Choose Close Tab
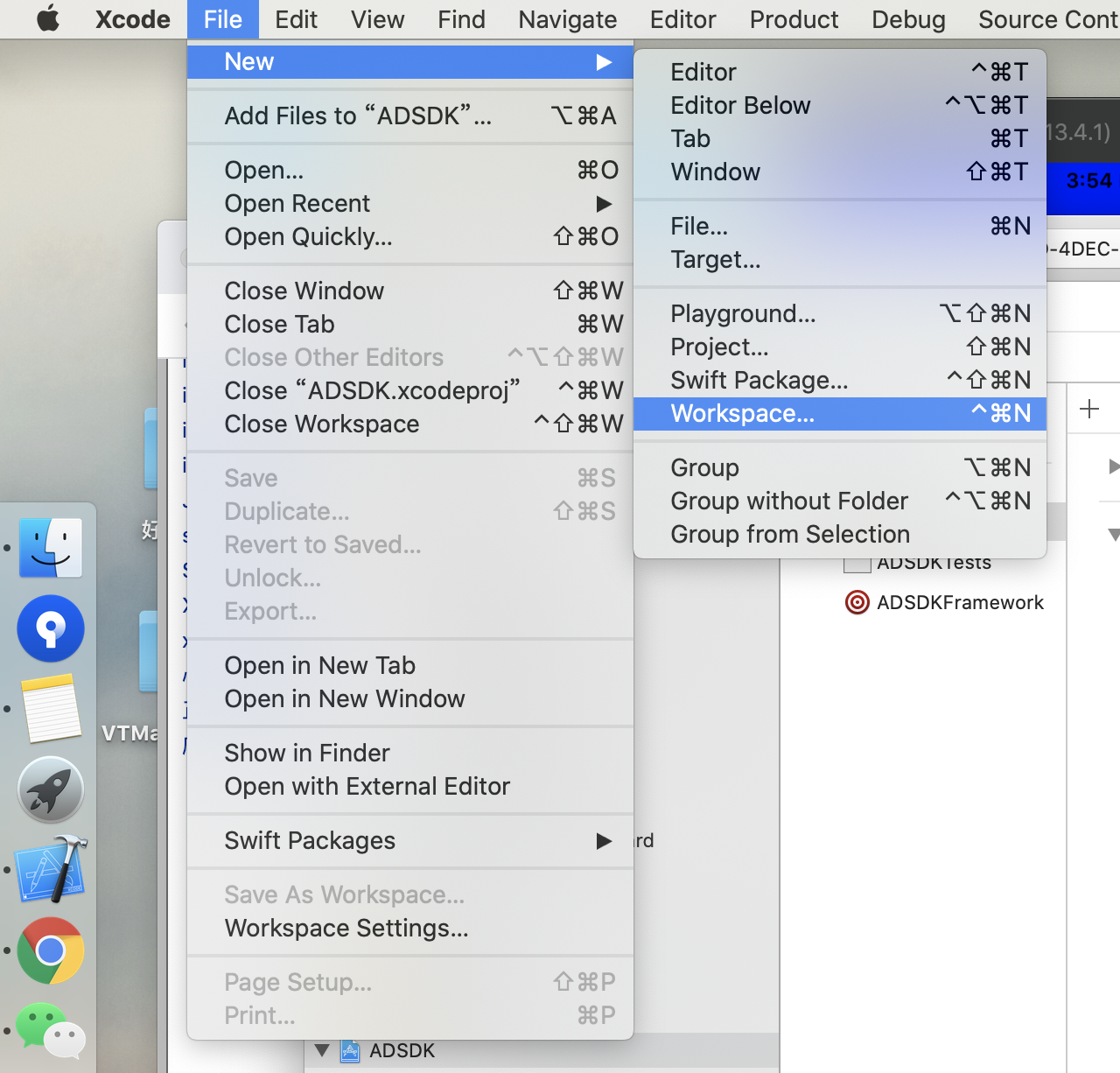Viewport: 1120px width, 1073px height. pyautogui.click(x=410, y=325)
